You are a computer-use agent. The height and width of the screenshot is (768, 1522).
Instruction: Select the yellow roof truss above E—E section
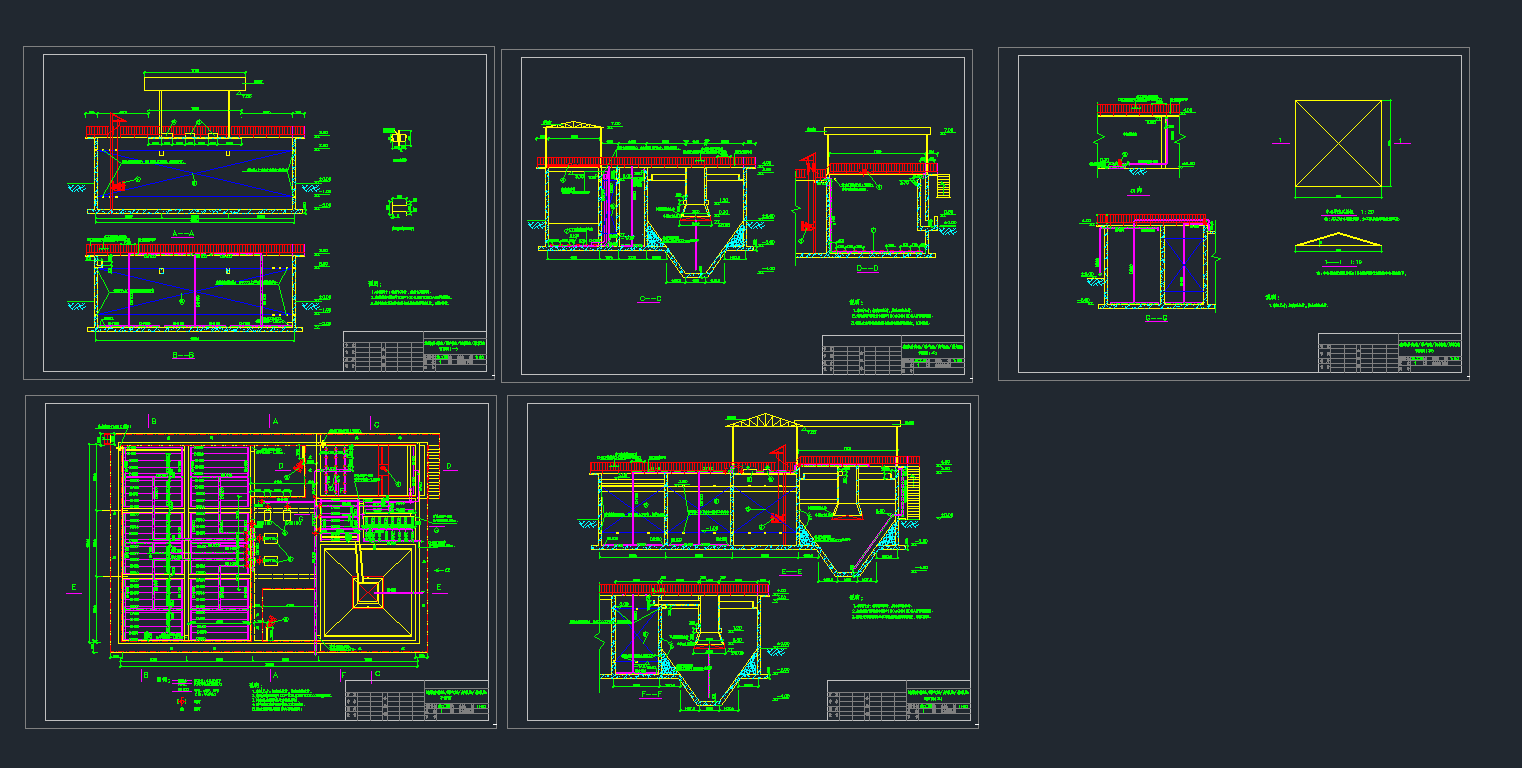tap(762, 421)
